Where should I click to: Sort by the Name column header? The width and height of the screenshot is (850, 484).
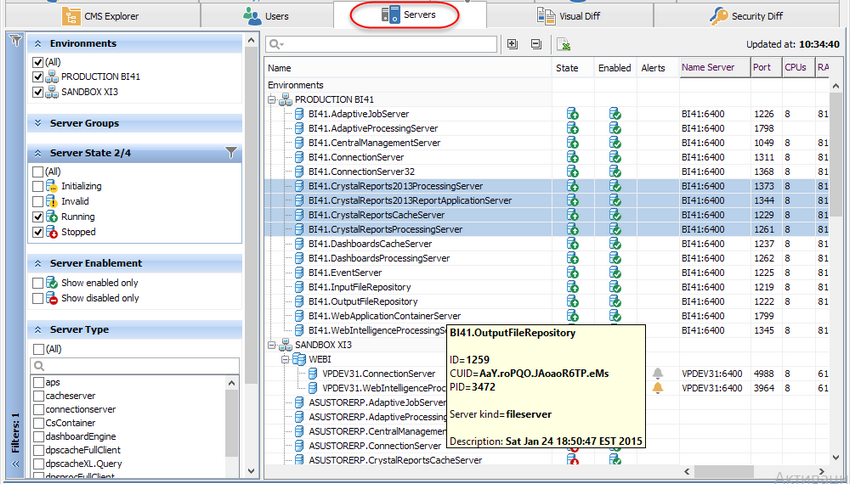408,68
